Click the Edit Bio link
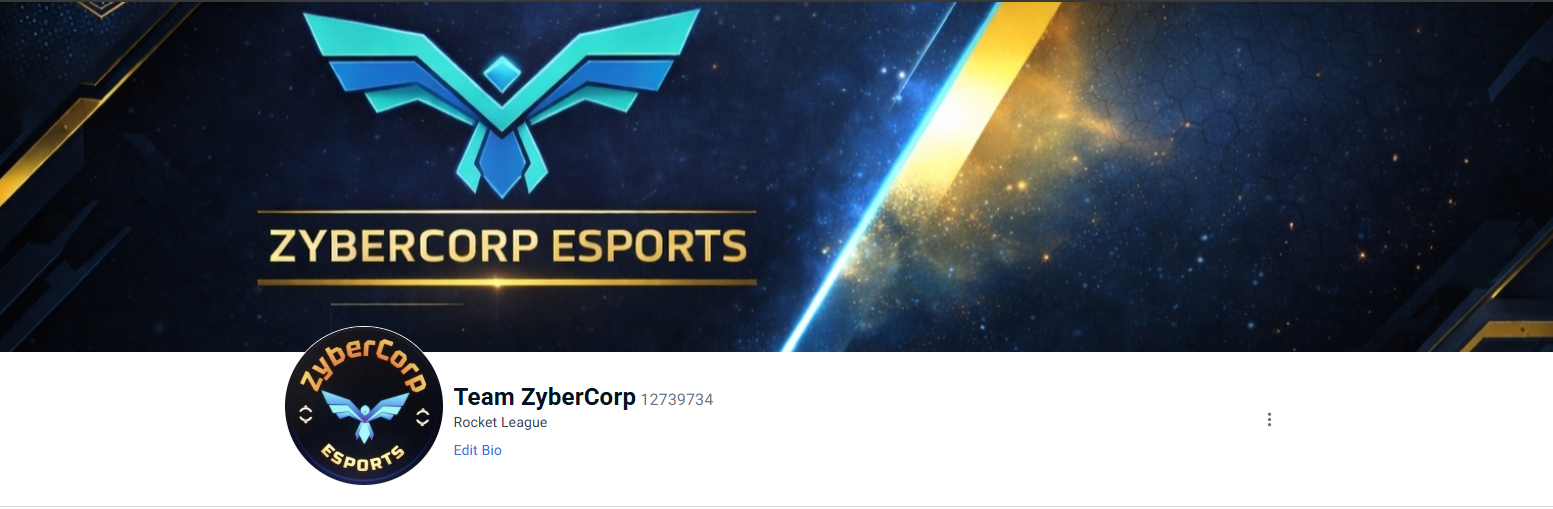1553x509 pixels. coord(478,450)
